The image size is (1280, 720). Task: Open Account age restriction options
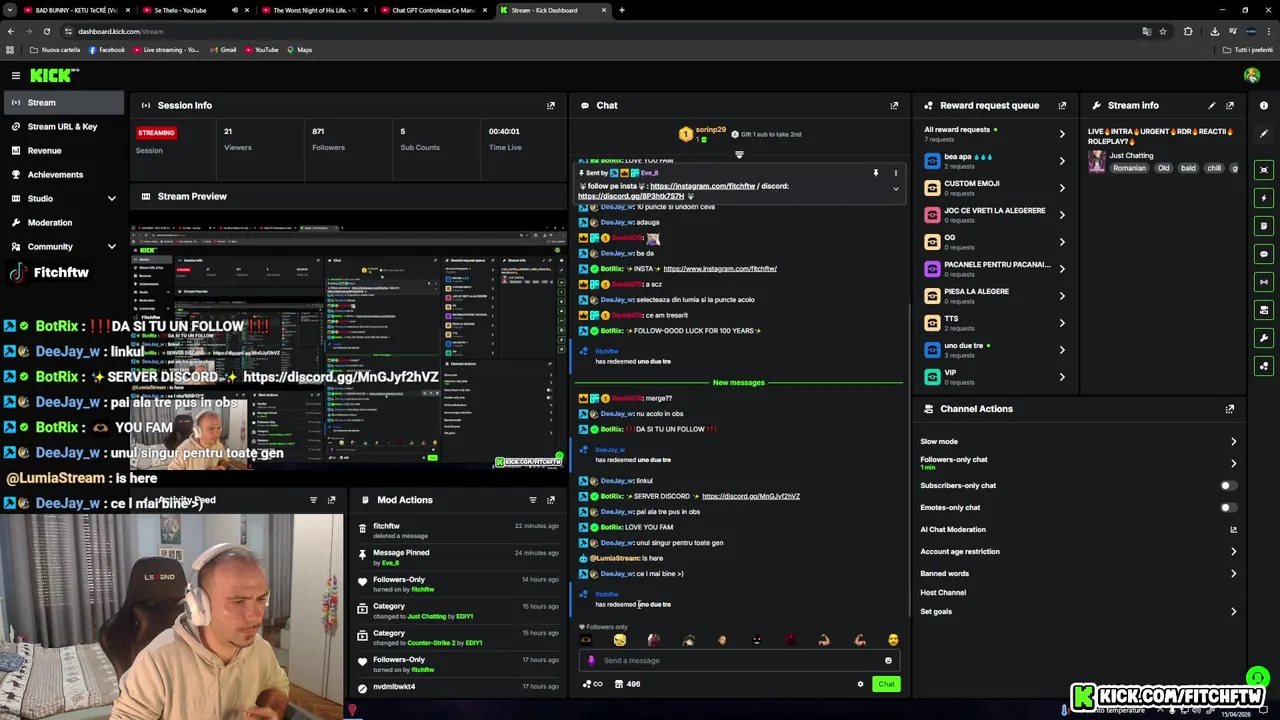coord(1080,552)
